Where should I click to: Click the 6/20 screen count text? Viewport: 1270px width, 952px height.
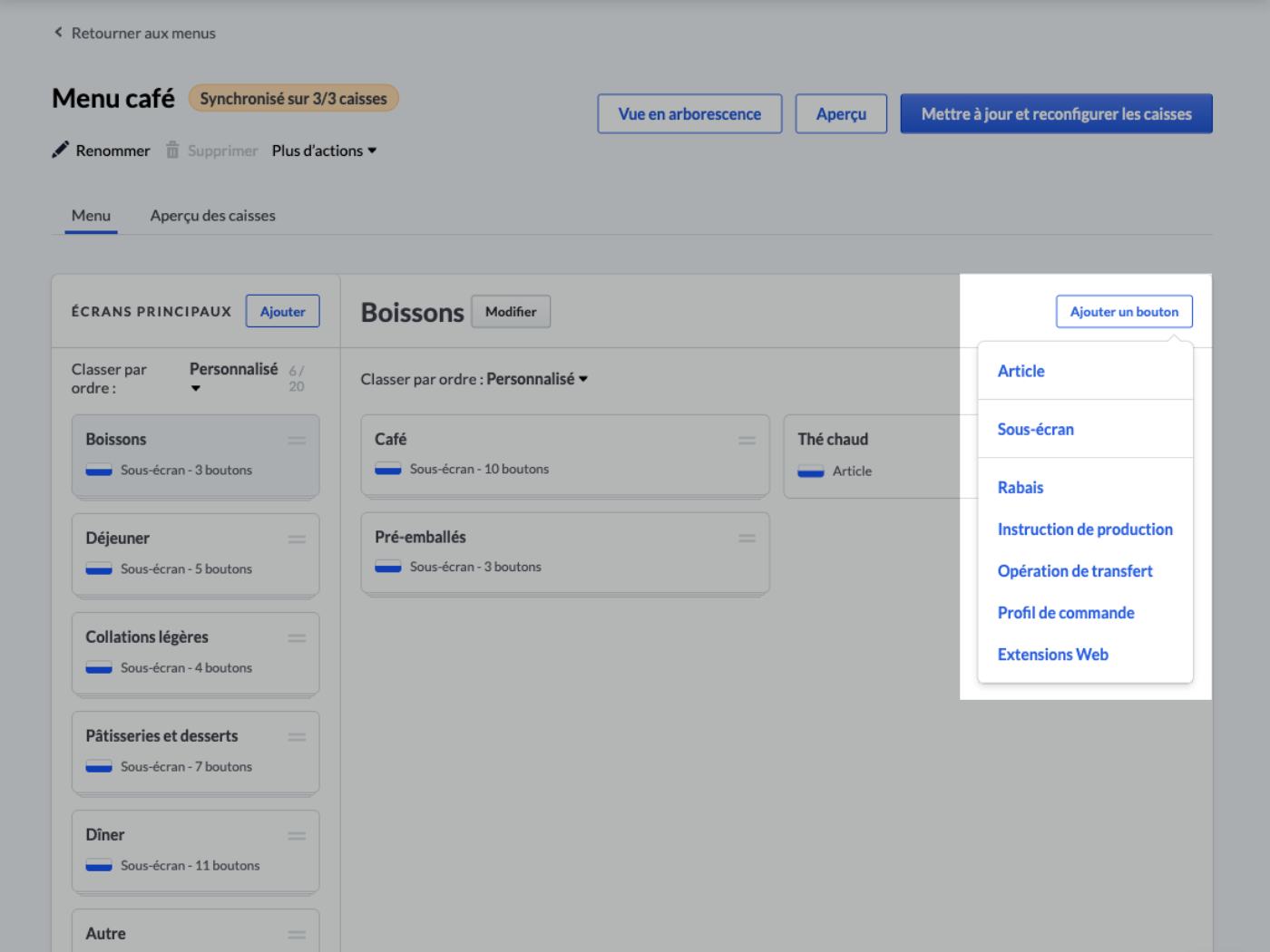click(297, 378)
